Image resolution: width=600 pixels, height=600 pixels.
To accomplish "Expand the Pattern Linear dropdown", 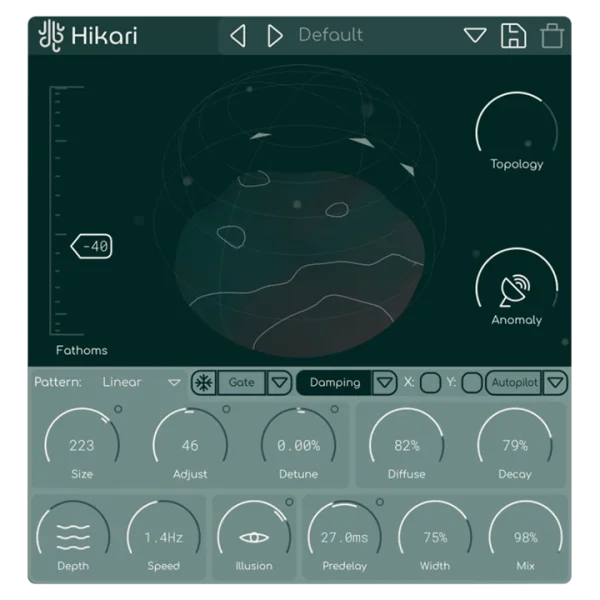I will point(175,383).
